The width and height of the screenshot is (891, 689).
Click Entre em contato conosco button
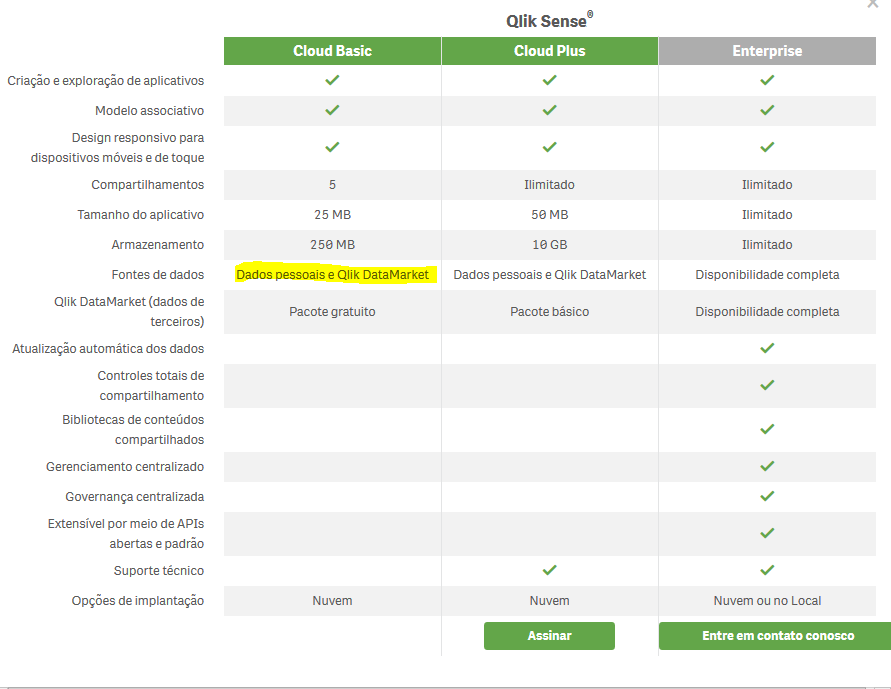pyautogui.click(x=775, y=636)
